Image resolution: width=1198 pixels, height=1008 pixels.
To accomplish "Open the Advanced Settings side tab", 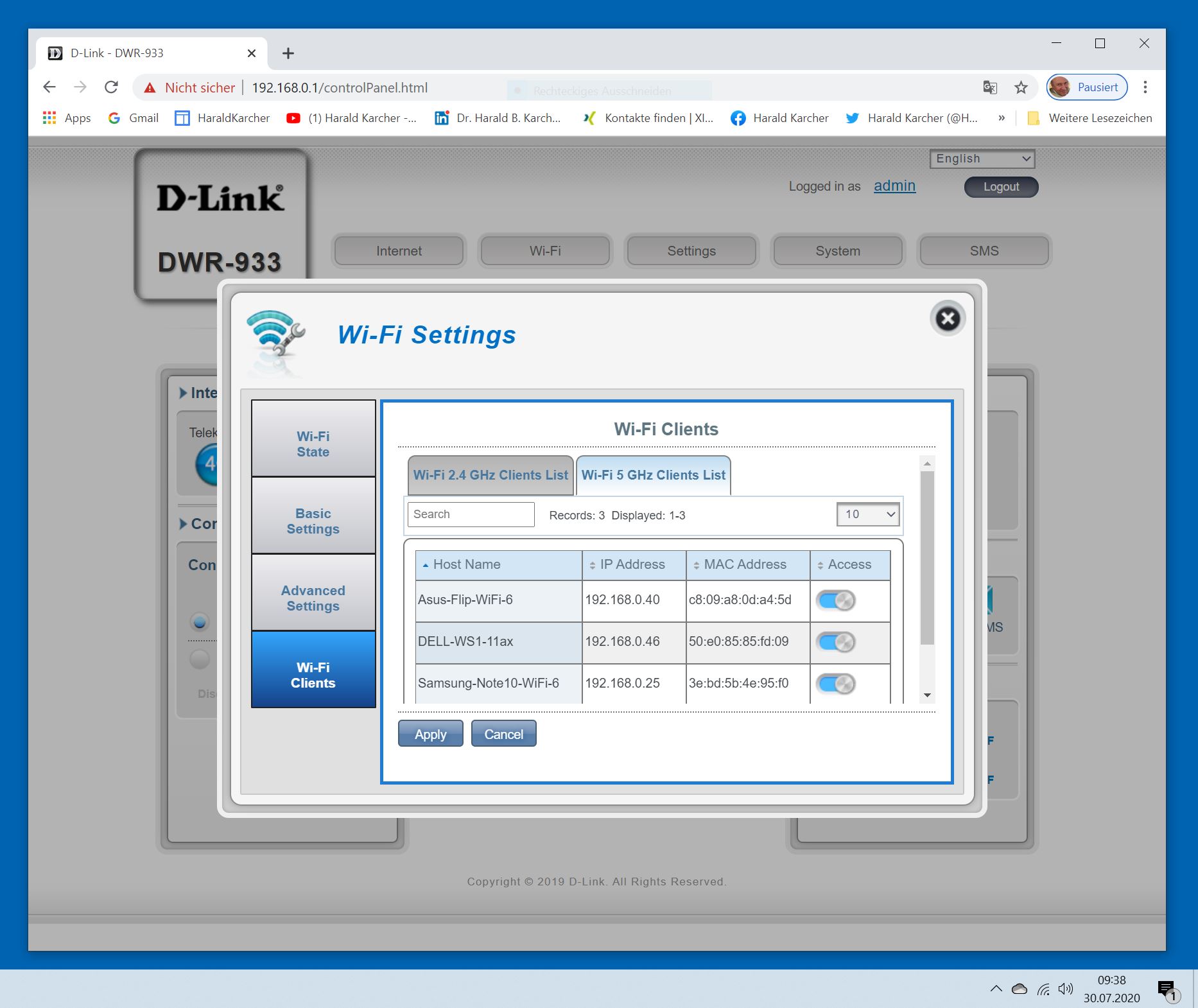I will click(x=313, y=593).
